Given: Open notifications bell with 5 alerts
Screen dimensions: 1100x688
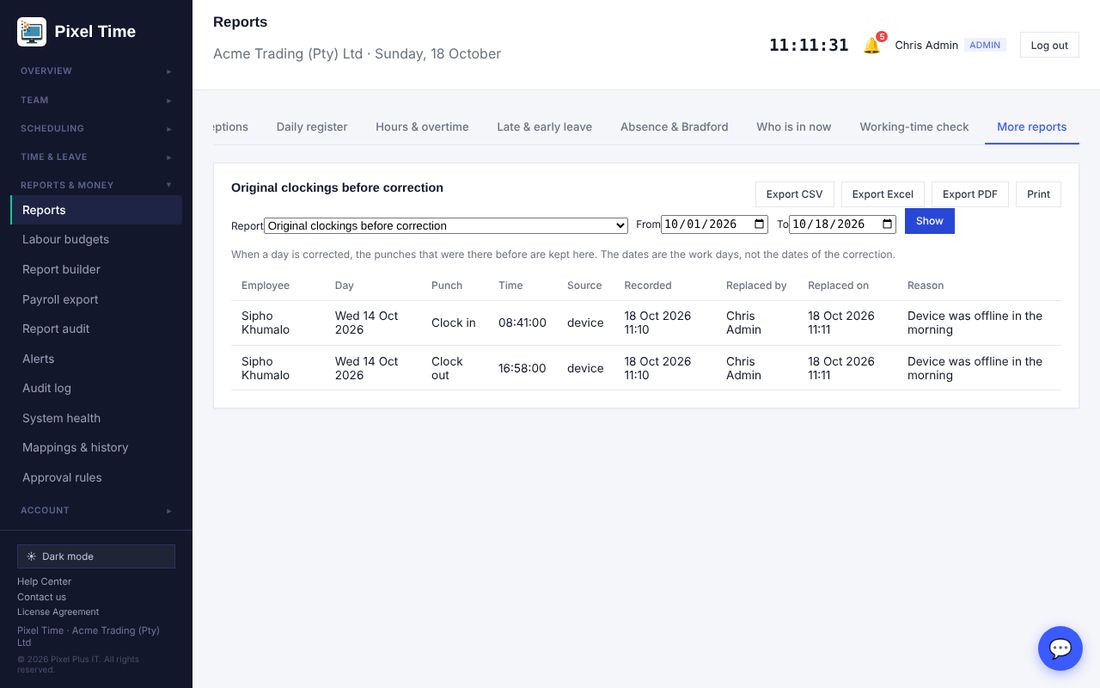Looking at the screenshot, I should coord(872,45).
